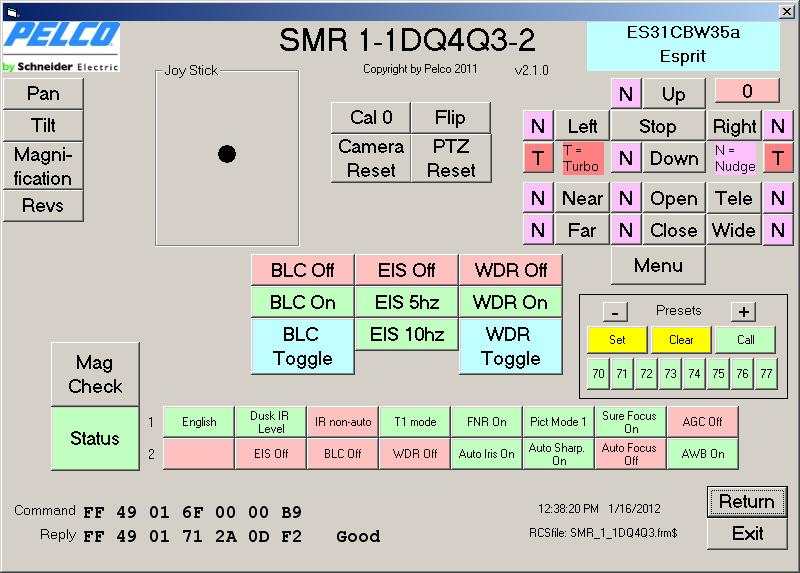Viewport: 800px width, 573px height.
Task: Click Camera Reset
Action: [371, 158]
